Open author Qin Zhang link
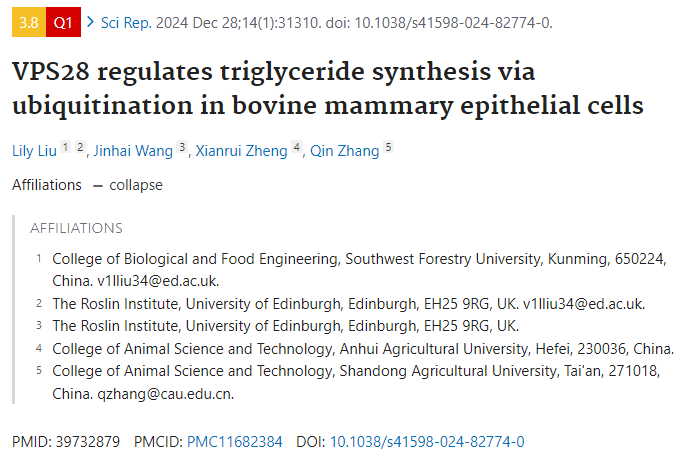 tap(345, 151)
